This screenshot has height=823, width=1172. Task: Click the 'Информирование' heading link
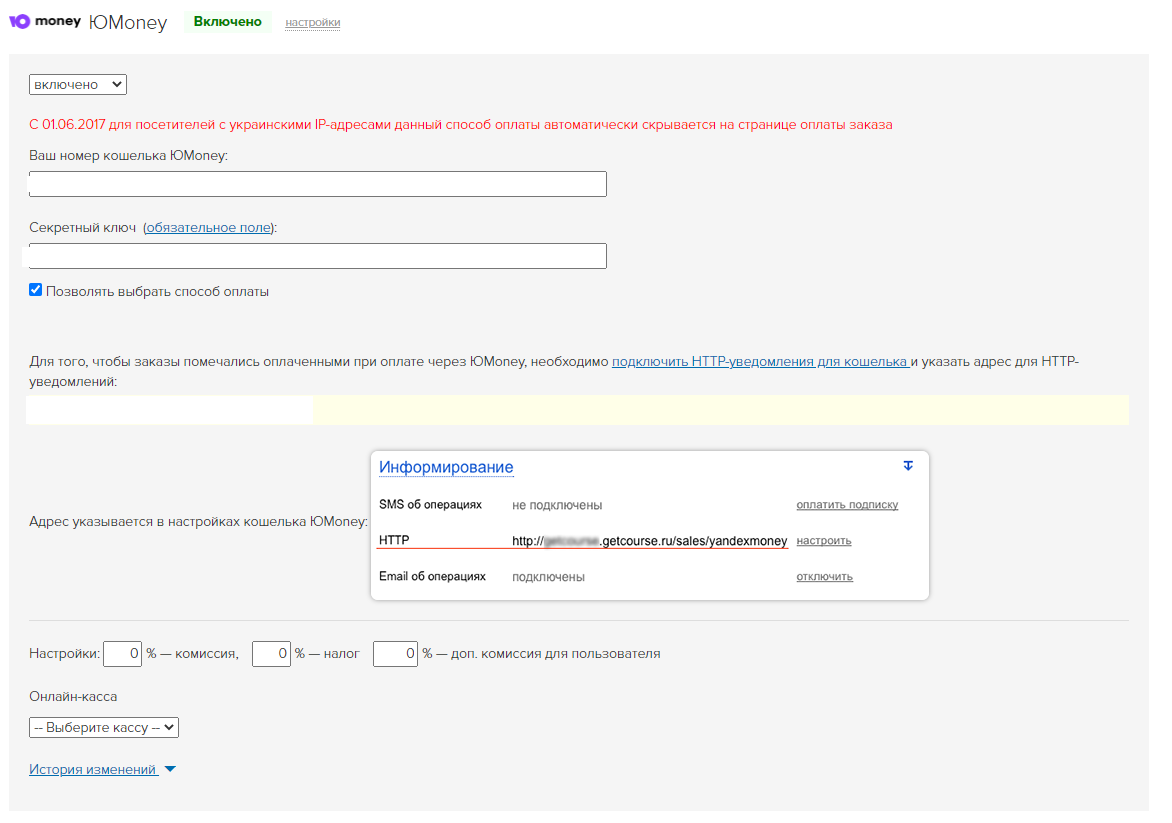[446, 467]
